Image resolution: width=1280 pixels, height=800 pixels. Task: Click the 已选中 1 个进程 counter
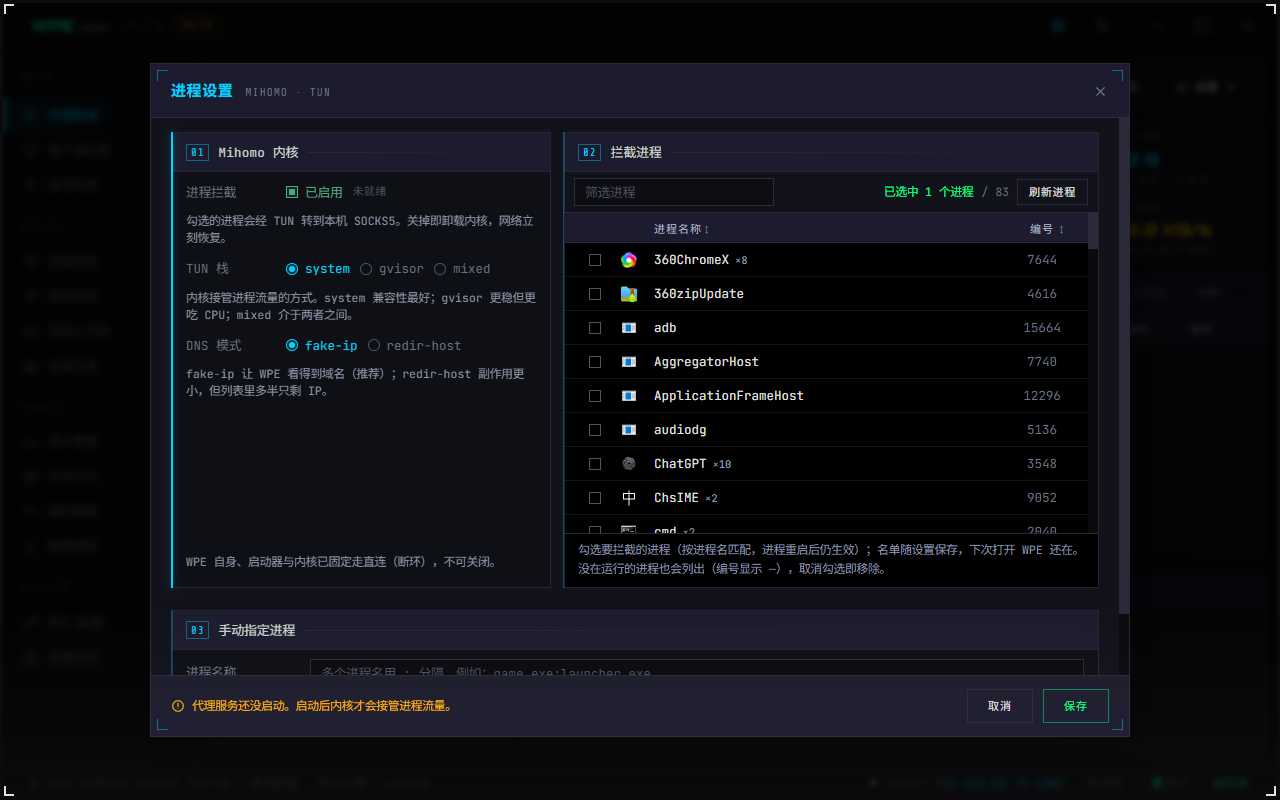point(929,192)
